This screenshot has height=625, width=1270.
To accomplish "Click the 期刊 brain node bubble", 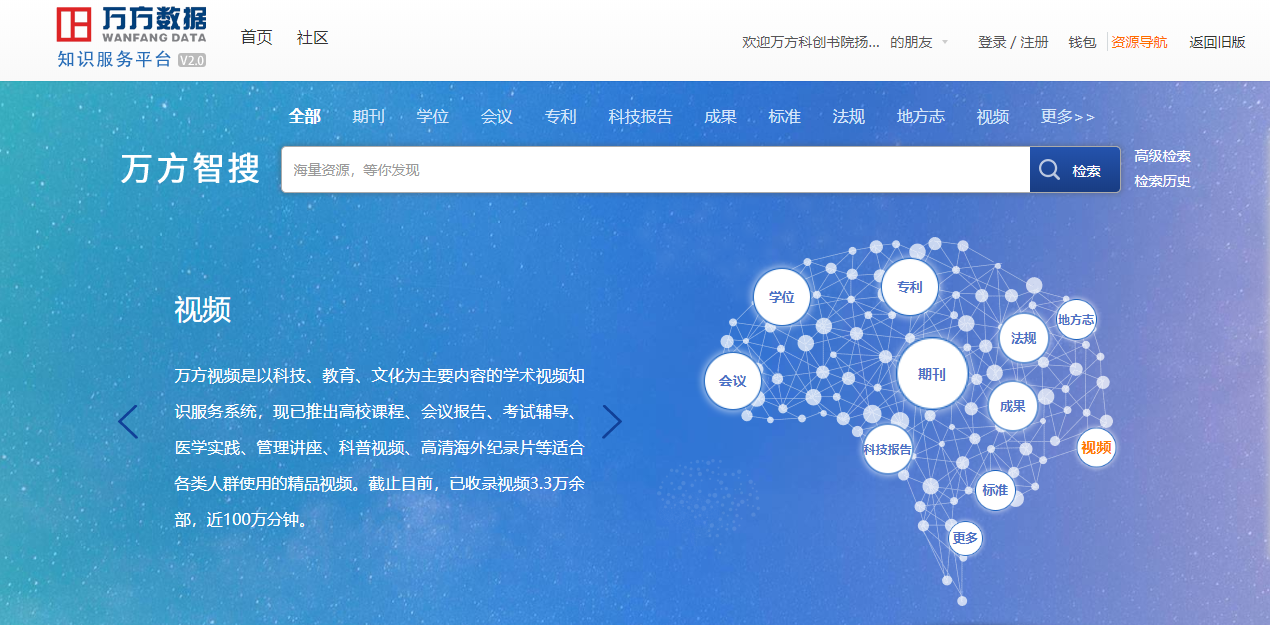I will click(x=931, y=375).
